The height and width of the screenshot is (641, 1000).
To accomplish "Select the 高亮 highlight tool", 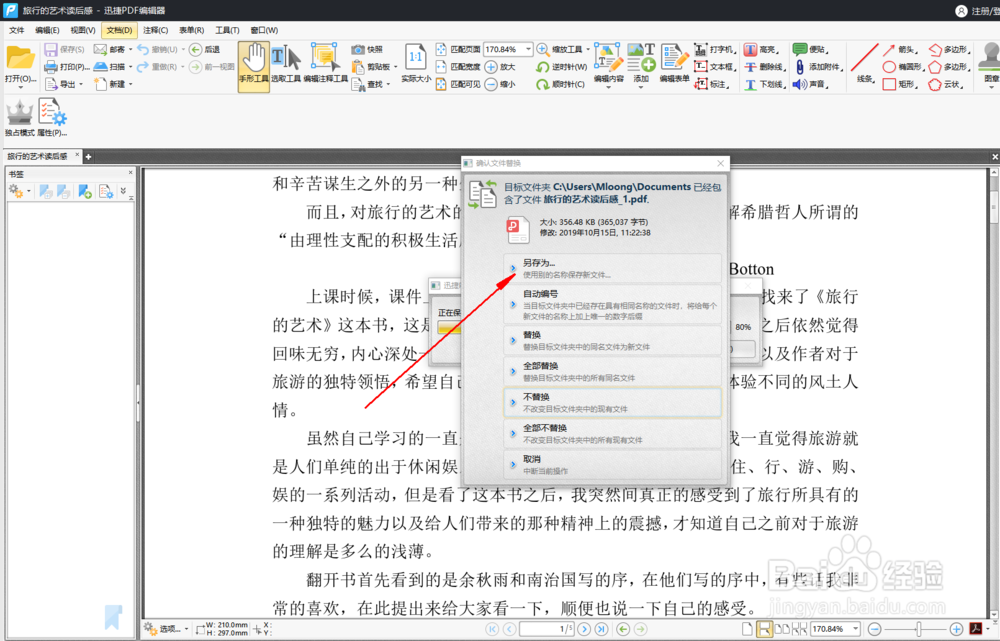I will [x=761, y=50].
